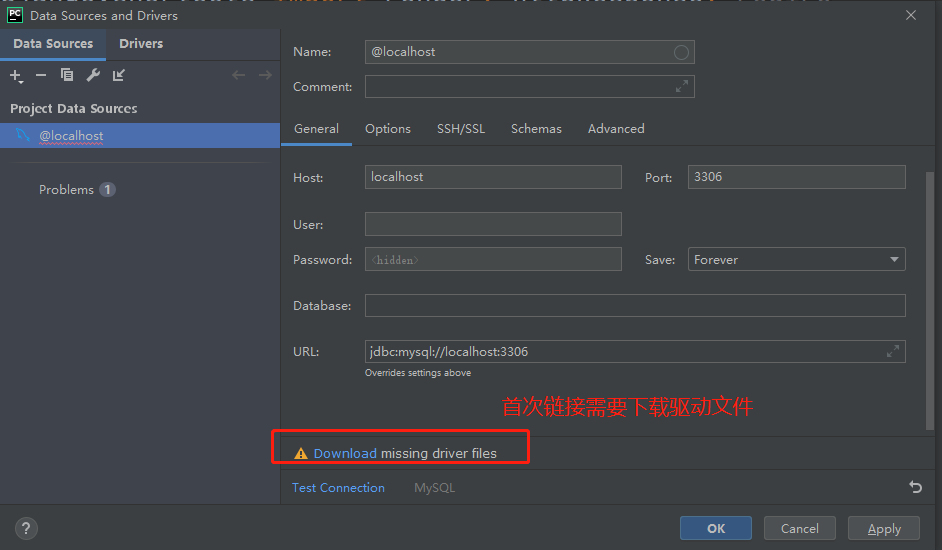Switch to Drivers tab
This screenshot has height=550, width=942.
pyautogui.click(x=141, y=44)
